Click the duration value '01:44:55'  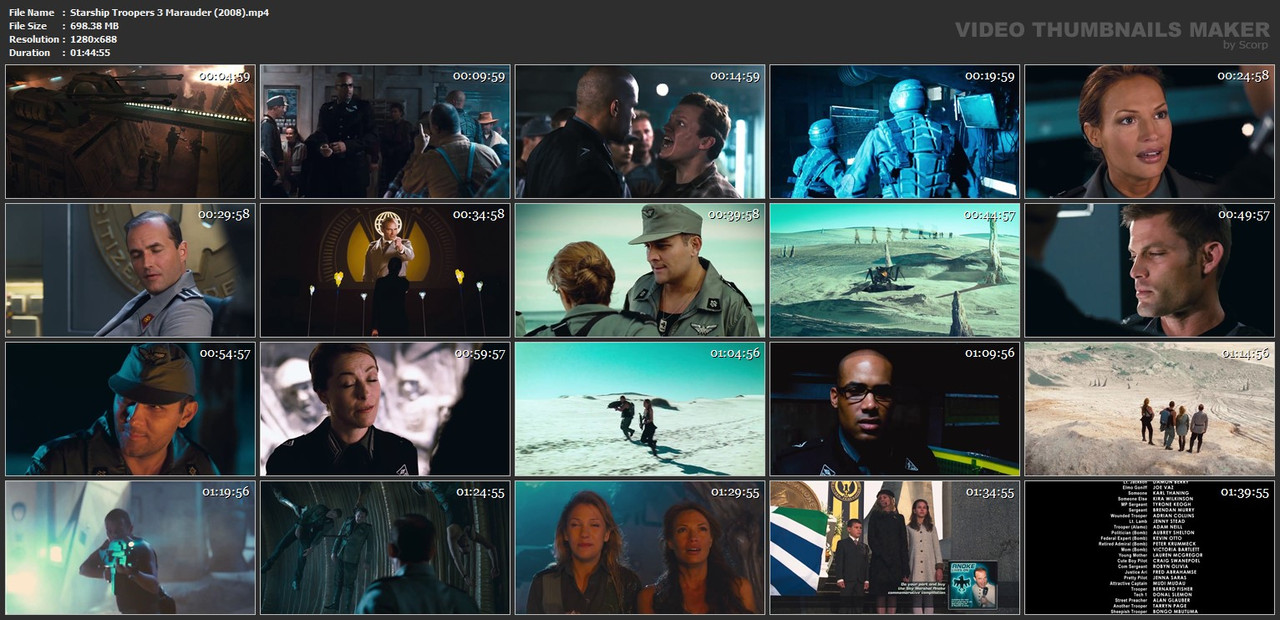(x=90, y=52)
